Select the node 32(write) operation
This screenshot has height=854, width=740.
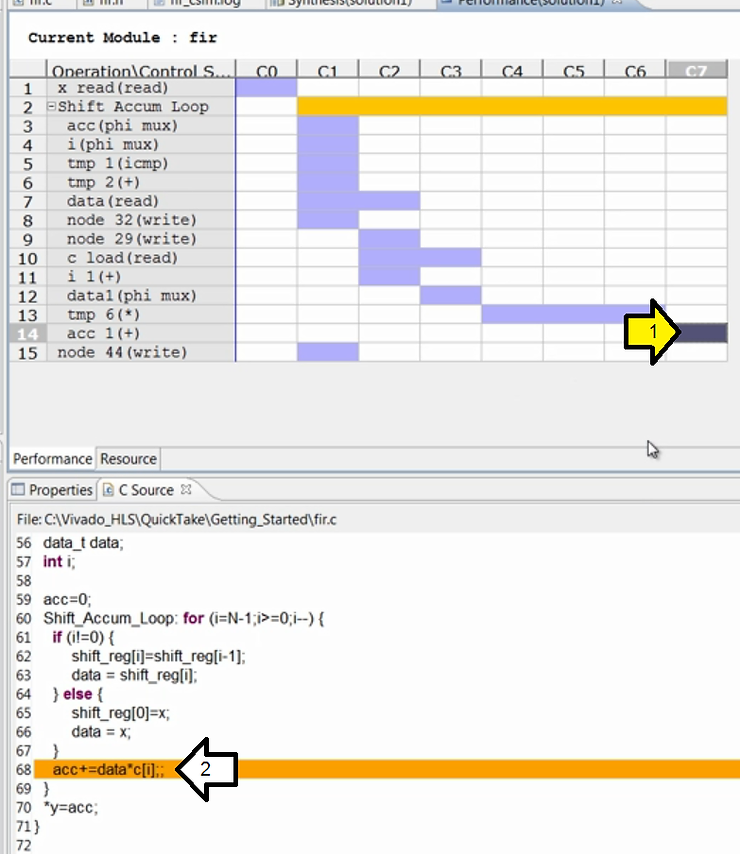coord(141,220)
